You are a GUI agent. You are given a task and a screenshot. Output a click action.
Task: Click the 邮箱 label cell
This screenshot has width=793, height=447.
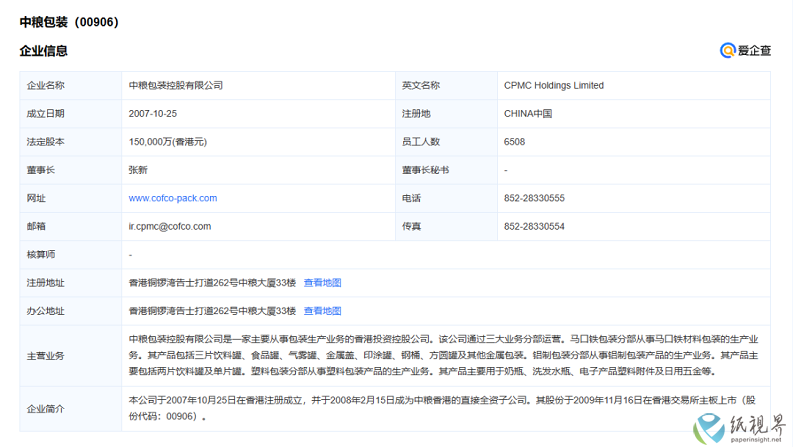coord(71,227)
